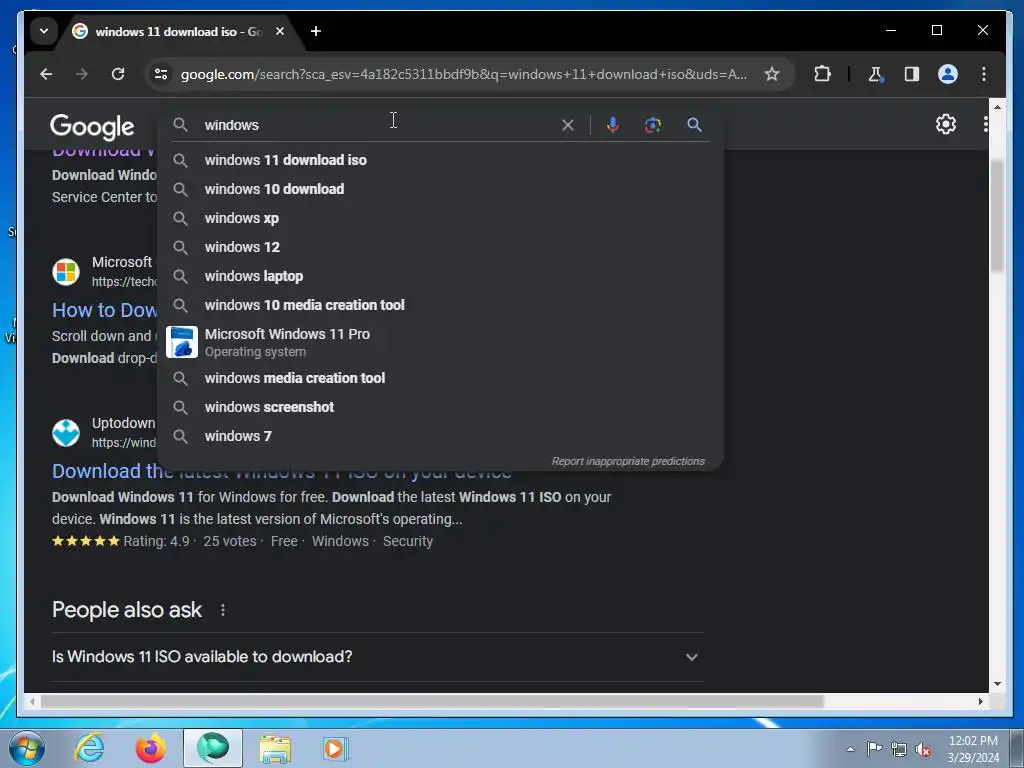This screenshot has width=1024, height=768.
Task: Click the address bar URL
Action: click(x=464, y=74)
